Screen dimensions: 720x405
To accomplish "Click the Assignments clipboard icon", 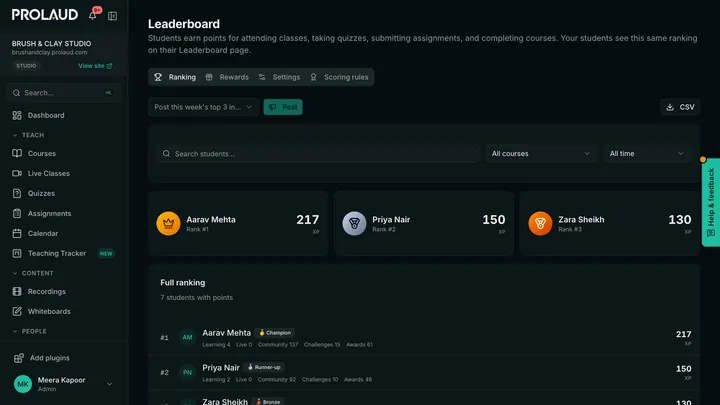I will pos(17,214).
